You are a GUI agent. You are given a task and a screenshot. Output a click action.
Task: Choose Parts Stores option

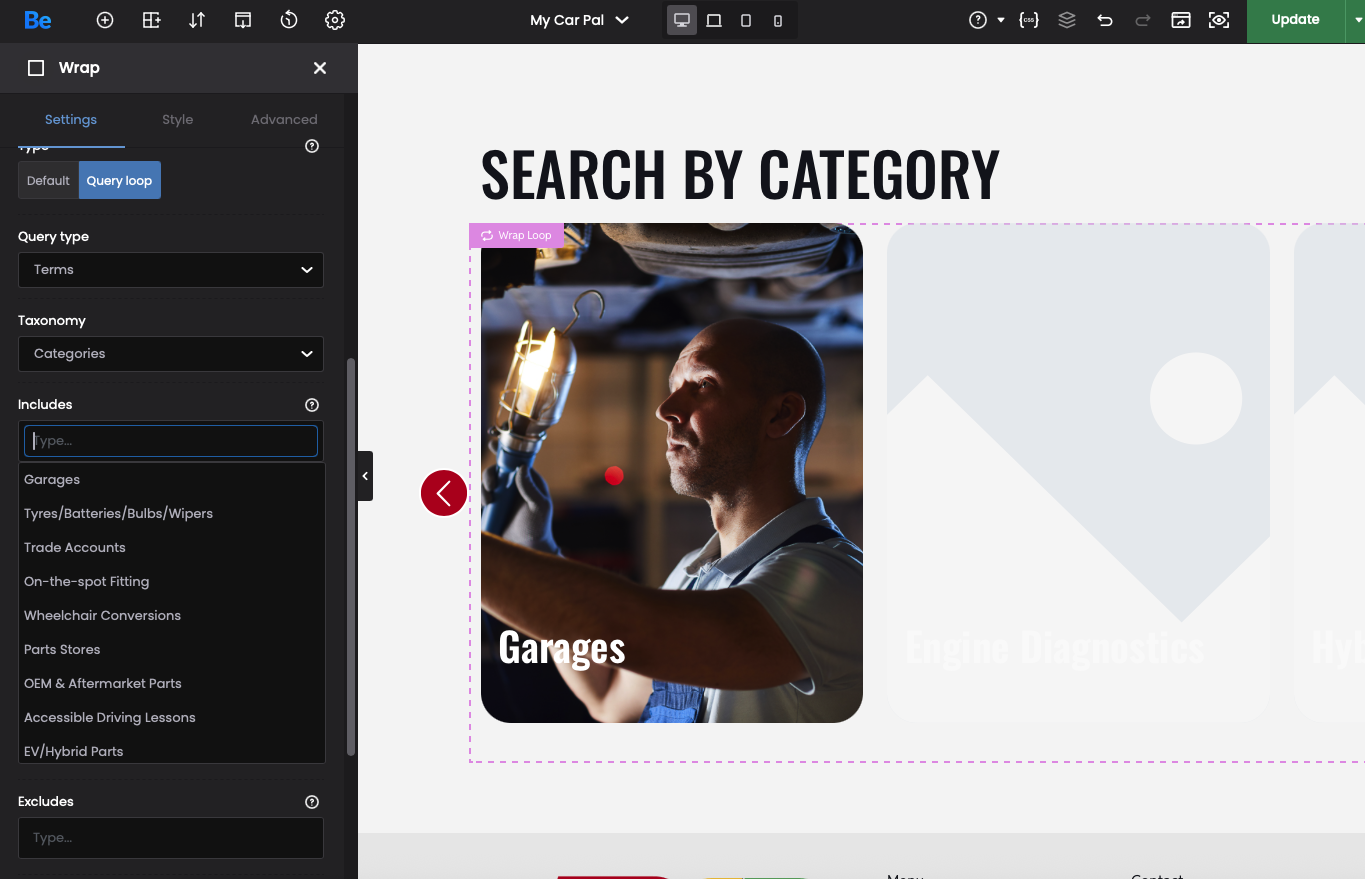coord(172,650)
